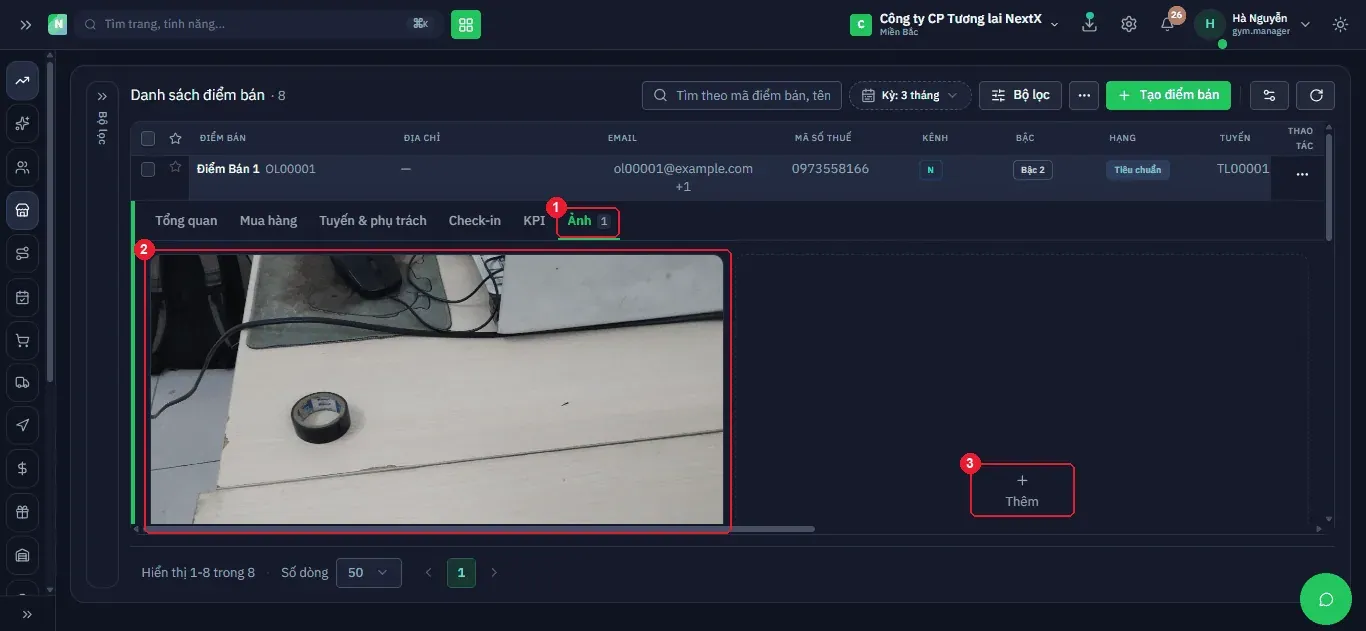The height and width of the screenshot is (631, 1366).
Task: Open the trending chart dashboard in the sidebar
Action: pos(23,81)
